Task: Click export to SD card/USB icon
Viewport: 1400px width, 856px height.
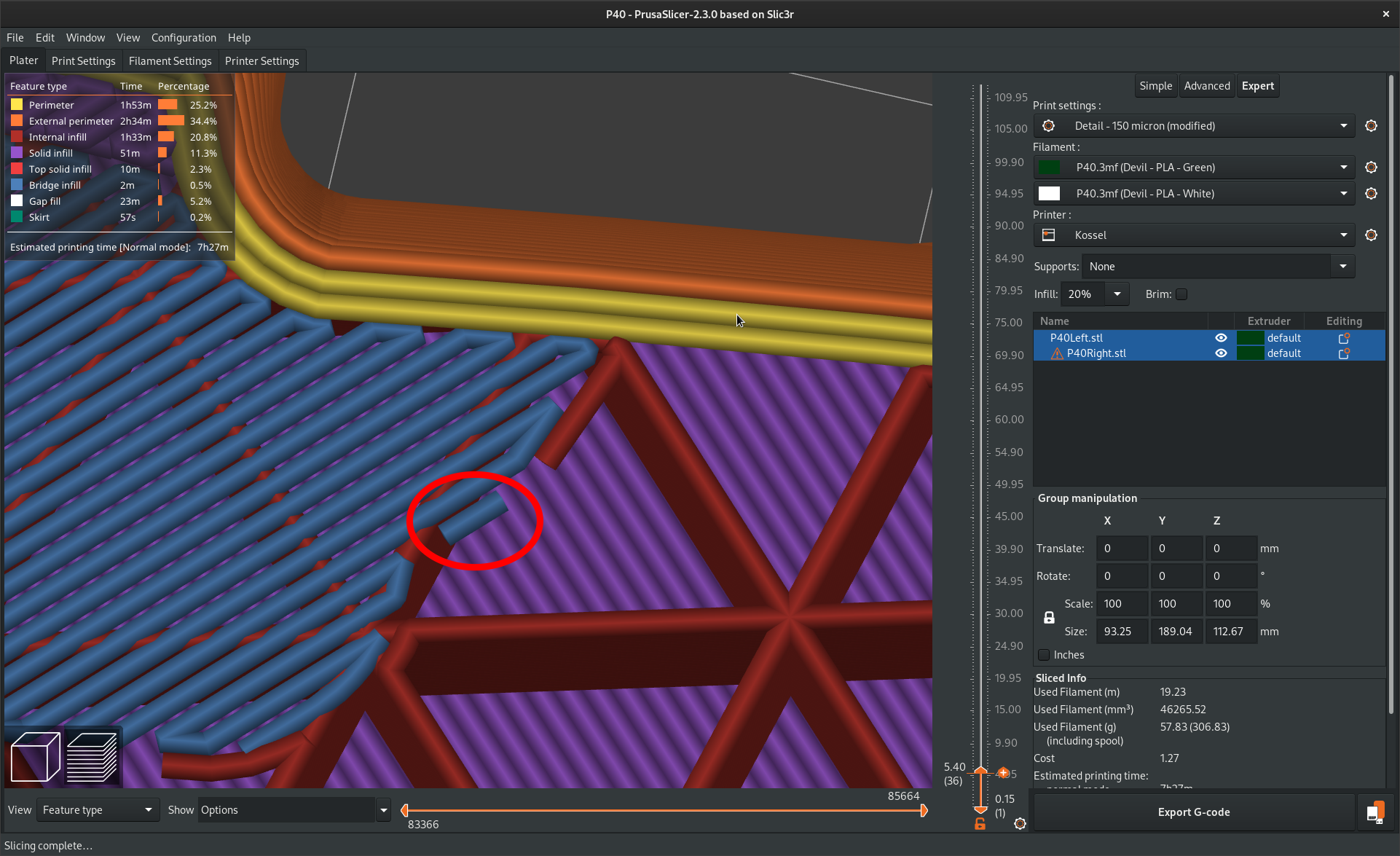Action: [1375, 812]
